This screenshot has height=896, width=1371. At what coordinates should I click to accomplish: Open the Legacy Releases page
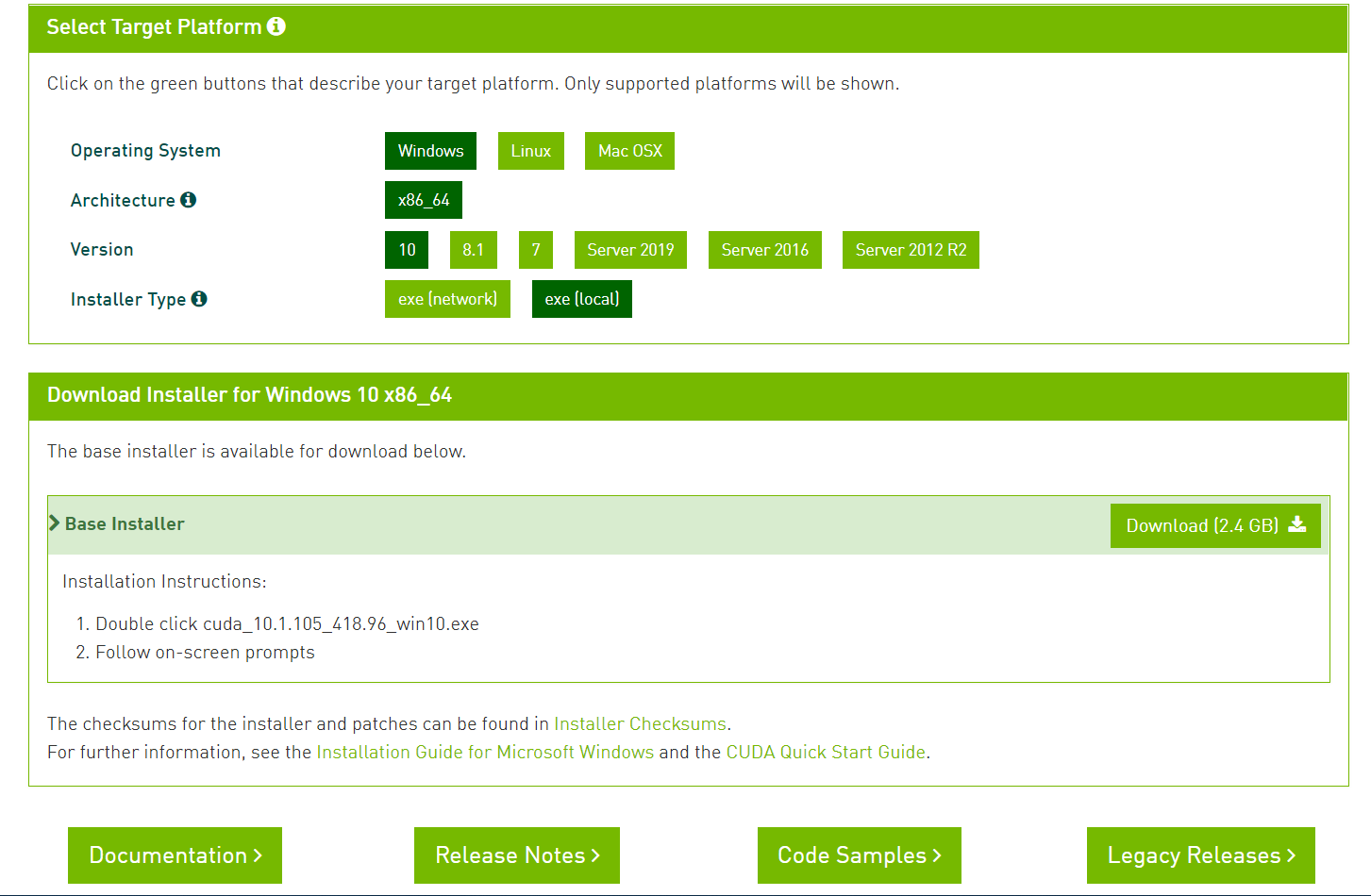click(x=1201, y=855)
